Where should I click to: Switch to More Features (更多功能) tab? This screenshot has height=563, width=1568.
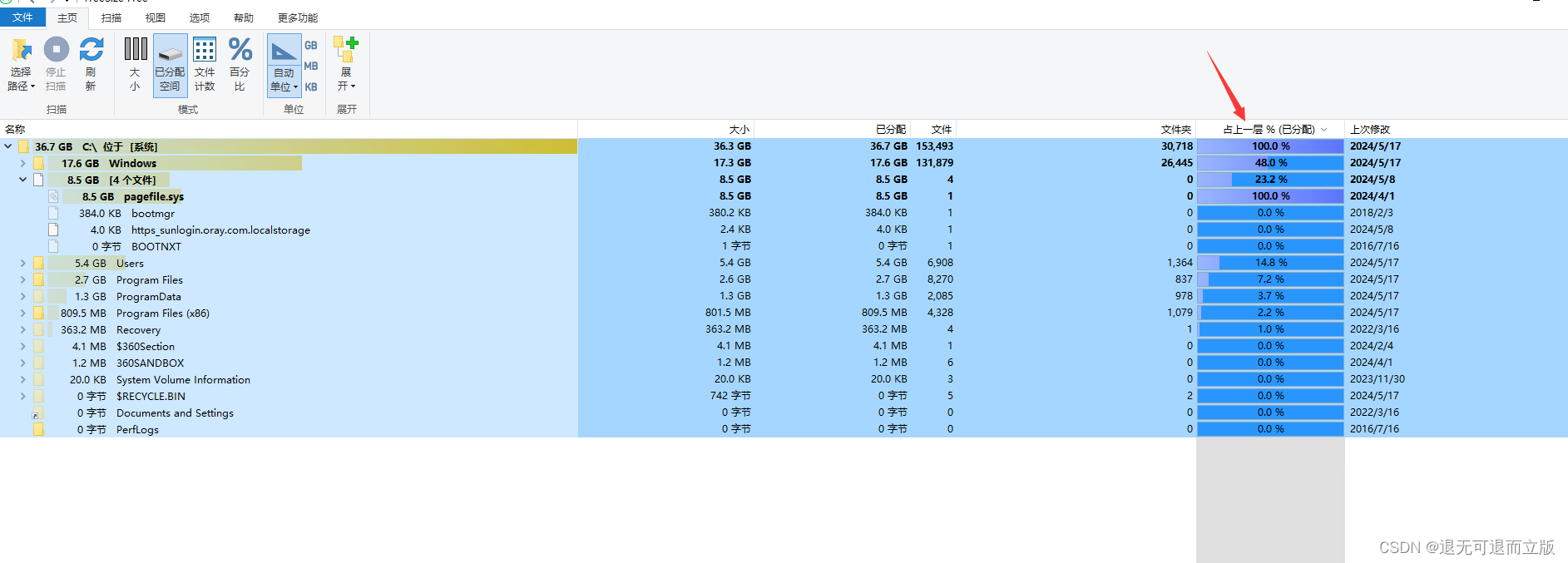[x=298, y=17]
